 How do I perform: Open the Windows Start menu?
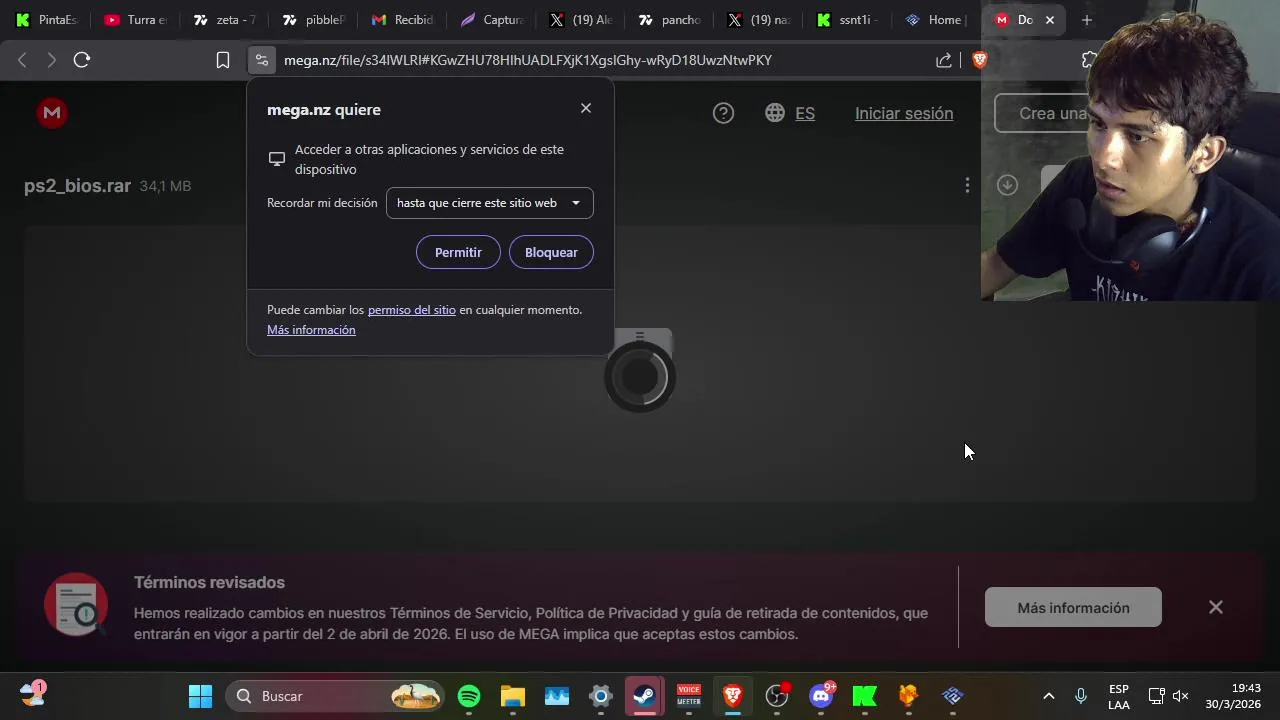(x=200, y=696)
